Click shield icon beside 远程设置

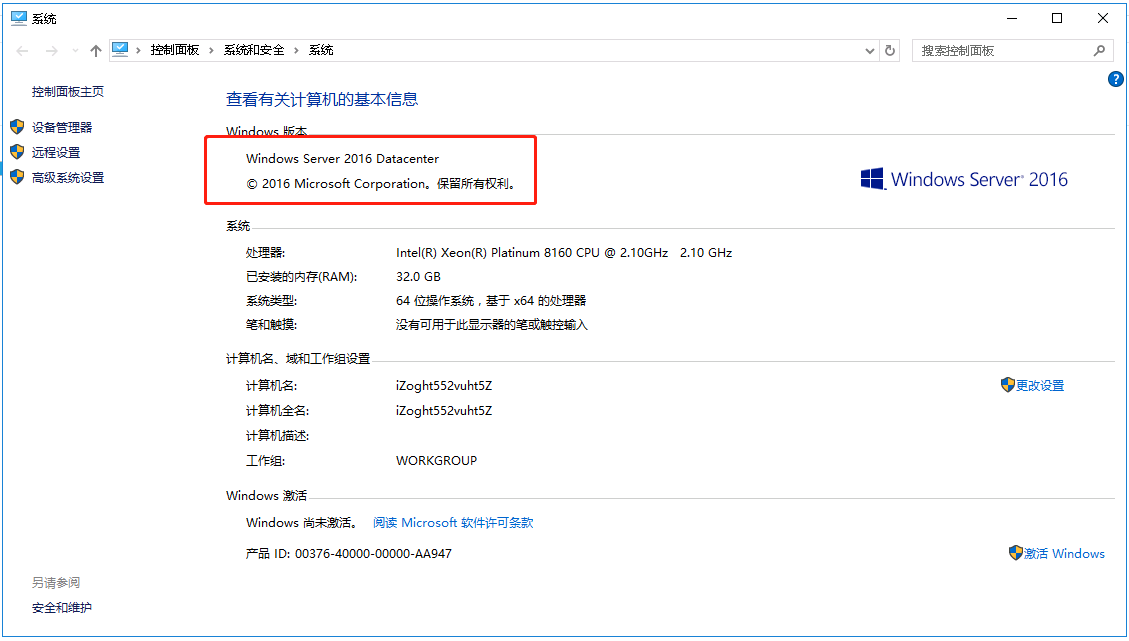(x=17, y=152)
